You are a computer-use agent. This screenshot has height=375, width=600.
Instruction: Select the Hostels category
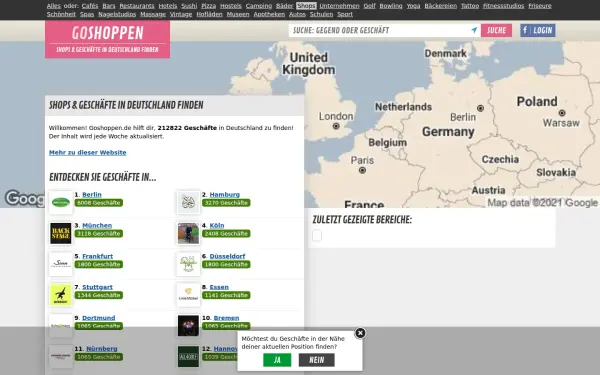coord(231,6)
